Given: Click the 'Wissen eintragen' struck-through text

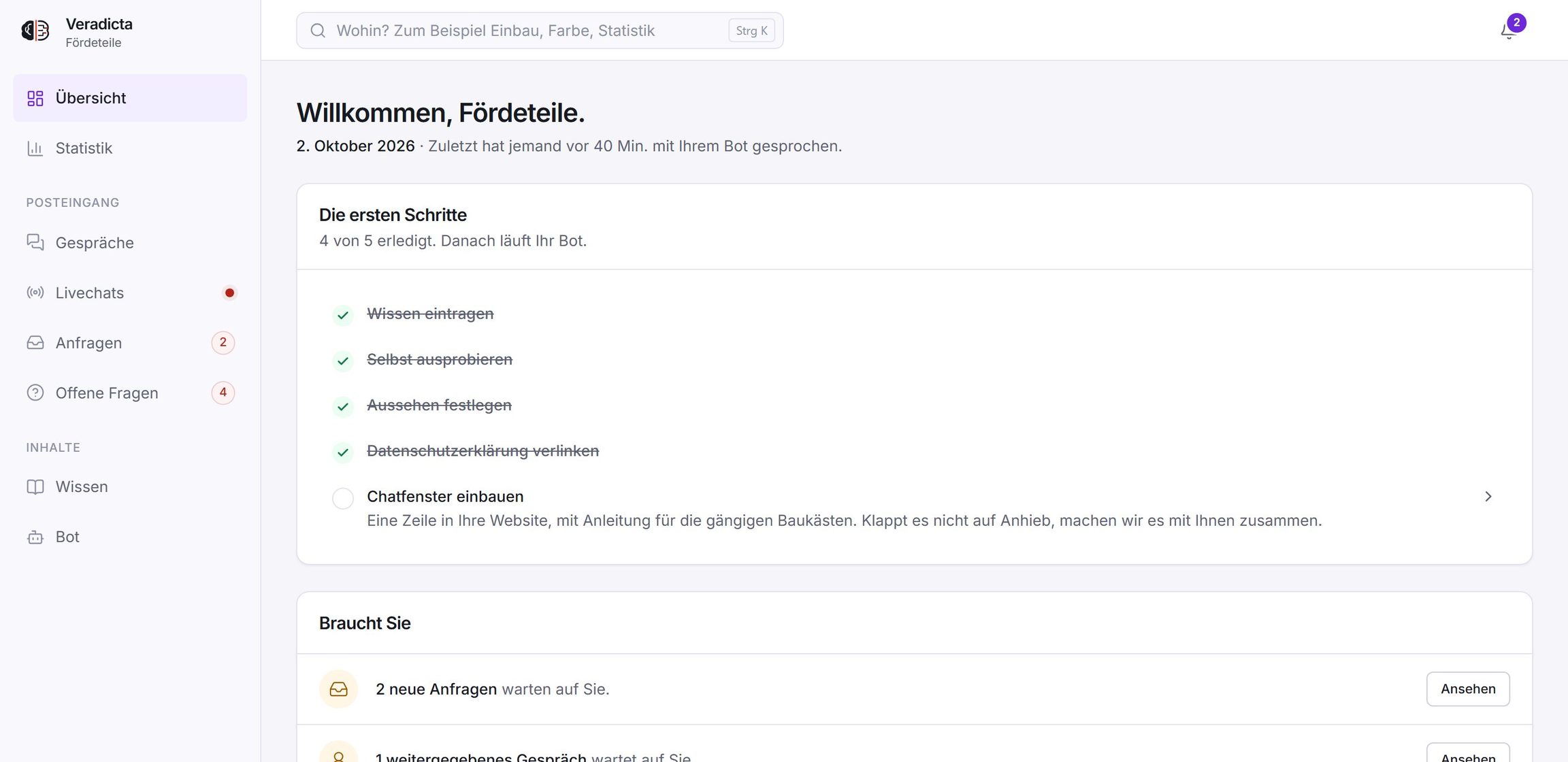Looking at the screenshot, I should click(x=430, y=314).
